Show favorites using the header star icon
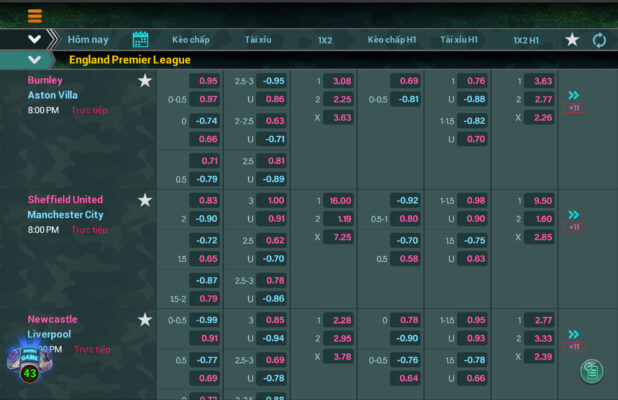This screenshot has width=618, height=400. coord(572,40)
